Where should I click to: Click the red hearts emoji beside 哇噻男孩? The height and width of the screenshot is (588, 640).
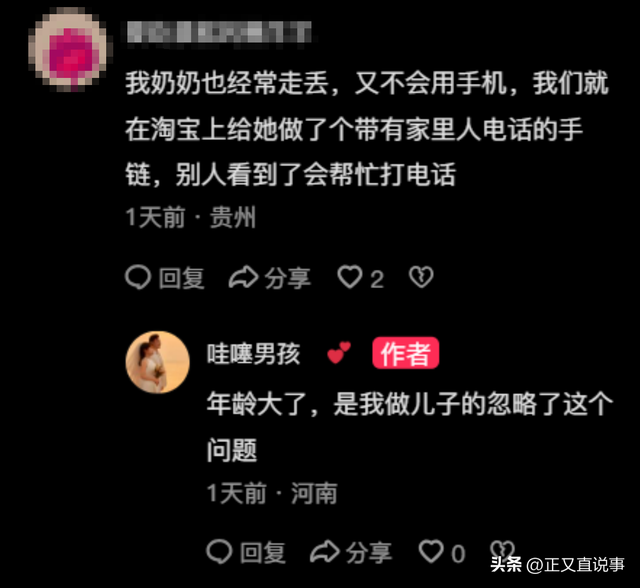click(x=339, y=352)
